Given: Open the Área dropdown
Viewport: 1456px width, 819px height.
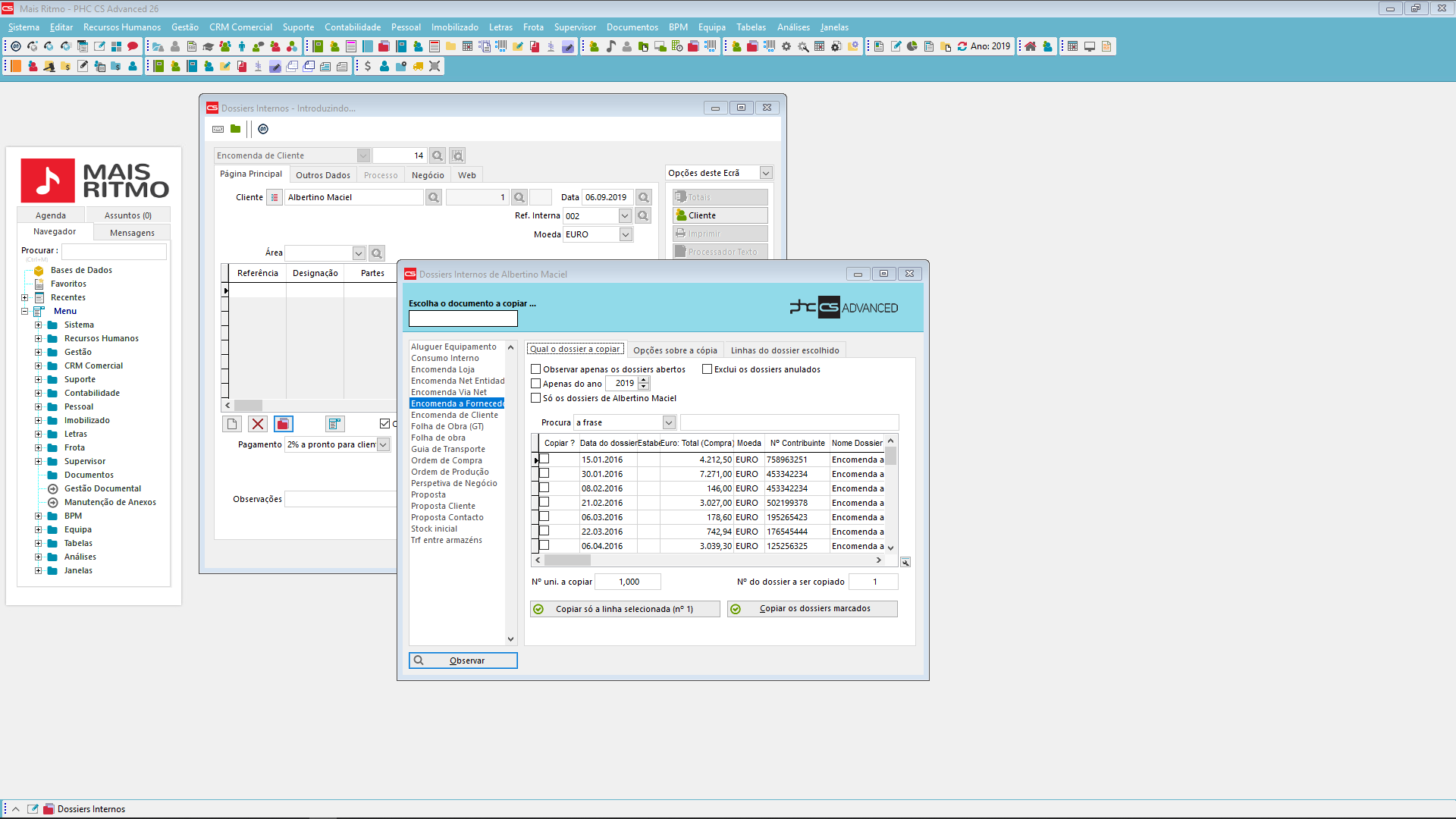Looking at the screenshot, I should pos(359,253).
